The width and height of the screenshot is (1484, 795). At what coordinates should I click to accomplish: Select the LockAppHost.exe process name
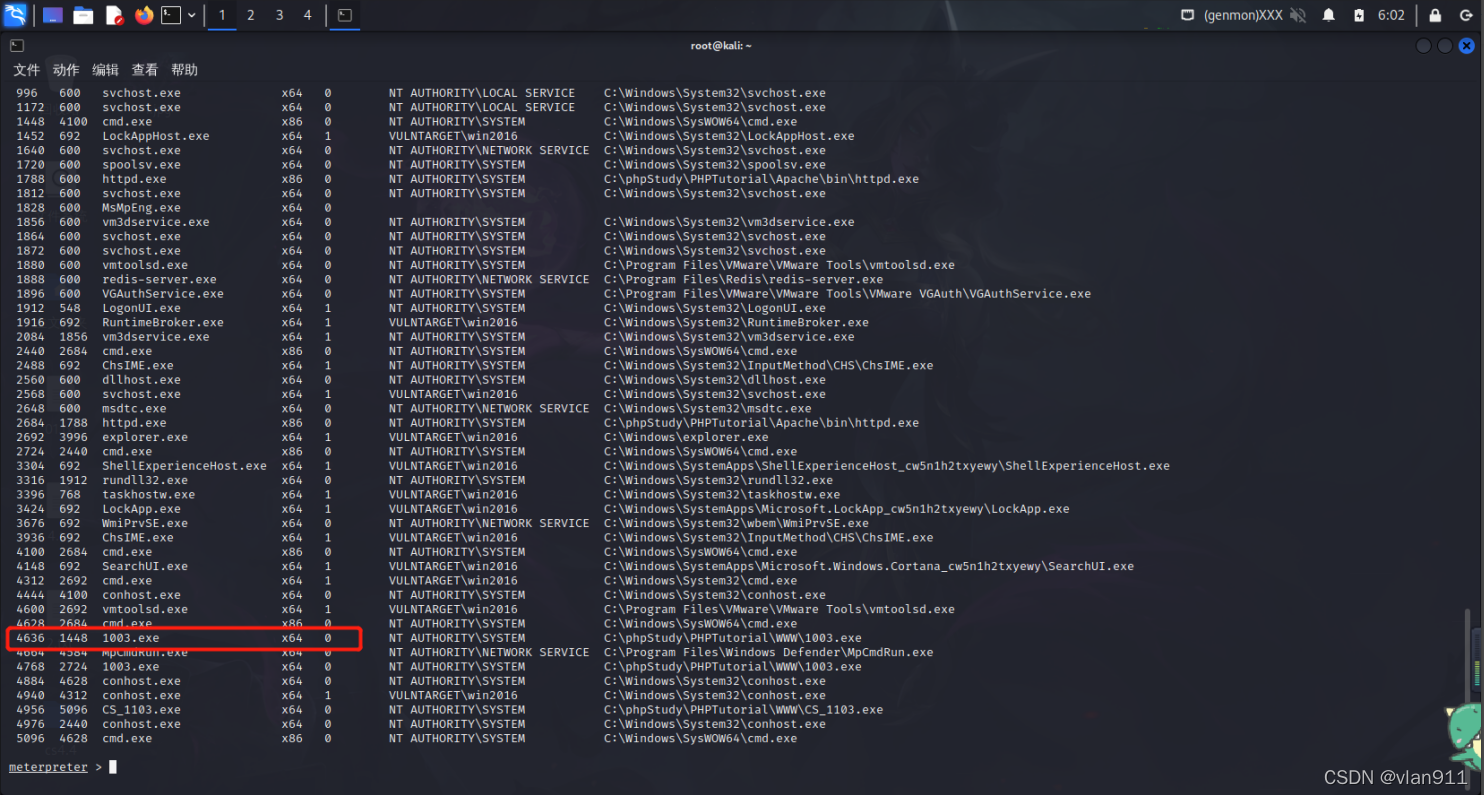pos(156,136)
